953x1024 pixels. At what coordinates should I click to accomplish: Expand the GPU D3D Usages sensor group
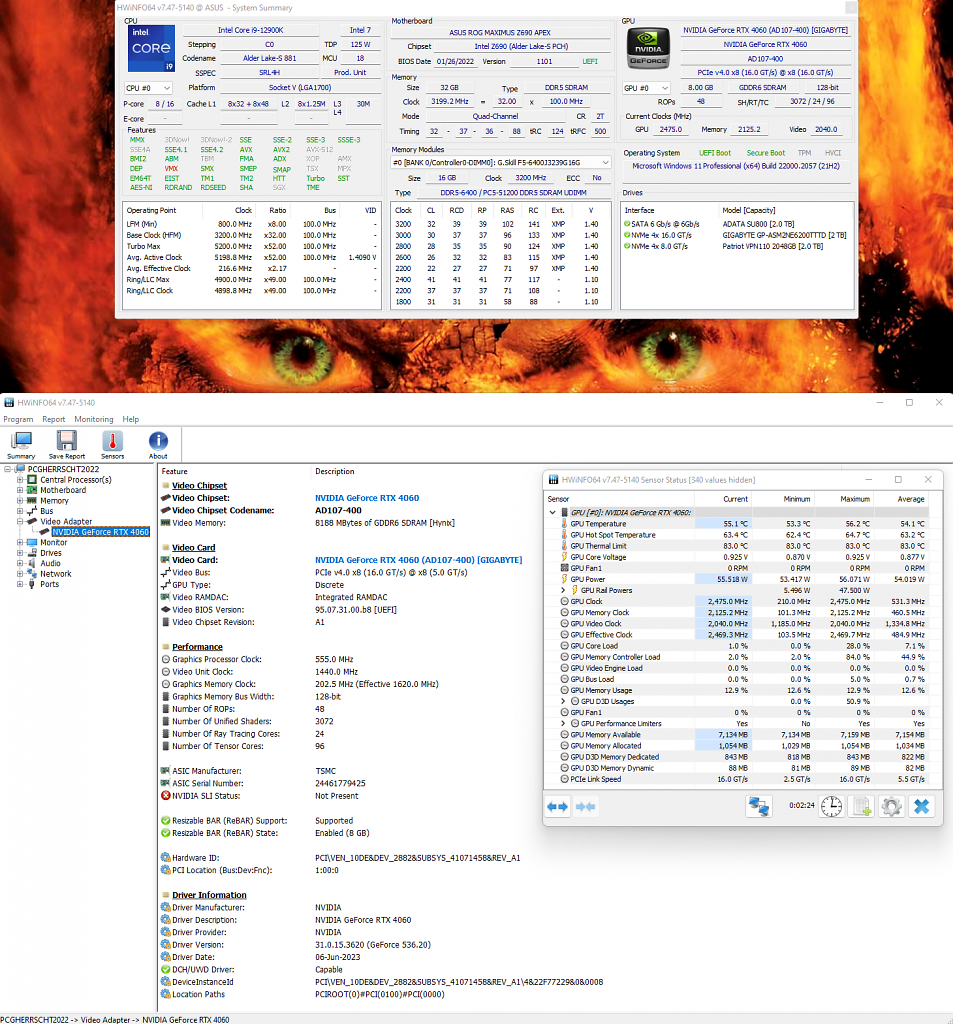point(564,701)
